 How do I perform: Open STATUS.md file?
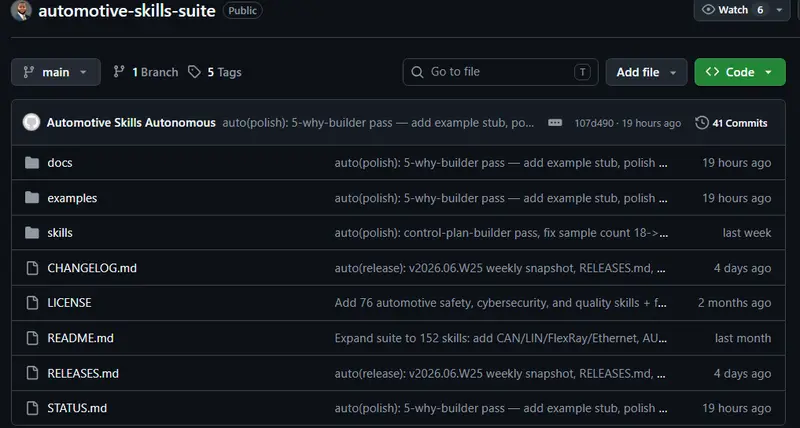(77, 408)
